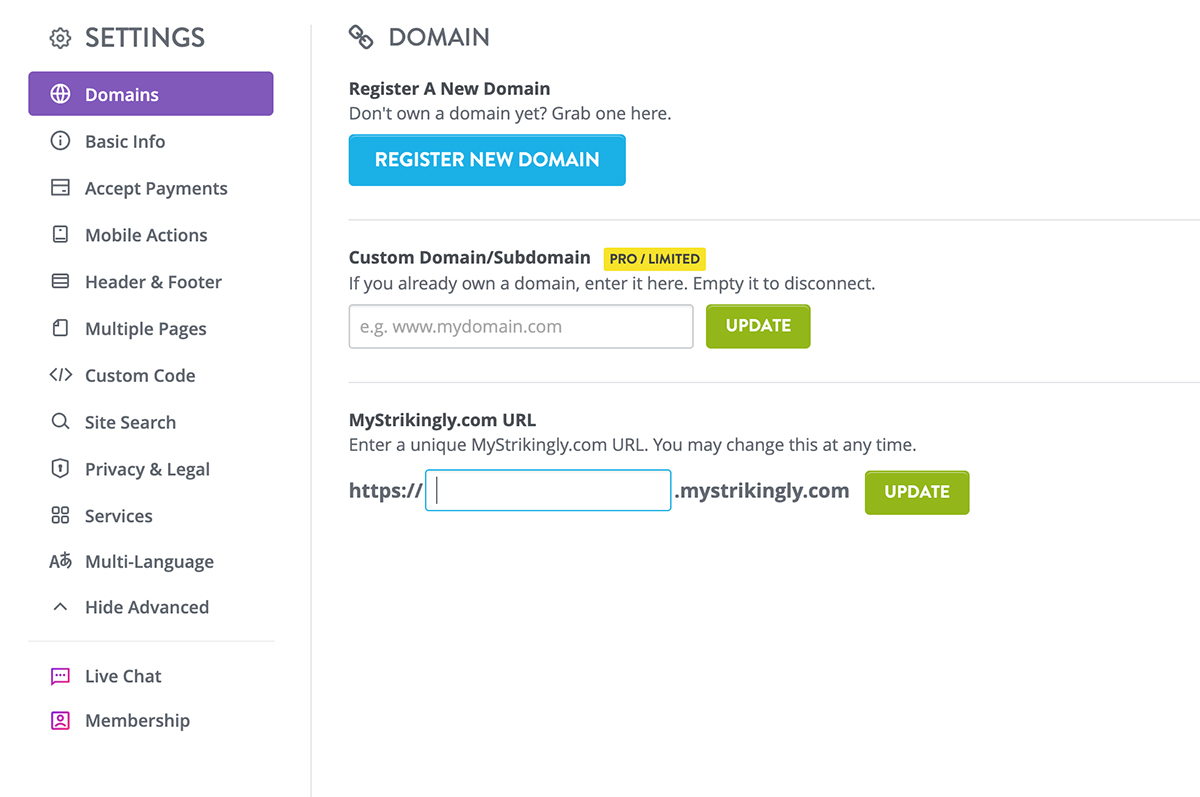The height and width of the screenshot is (797, 1200).
Task: Click the settings gear icon
Action: pyautogui.click(x=60, y=37)
